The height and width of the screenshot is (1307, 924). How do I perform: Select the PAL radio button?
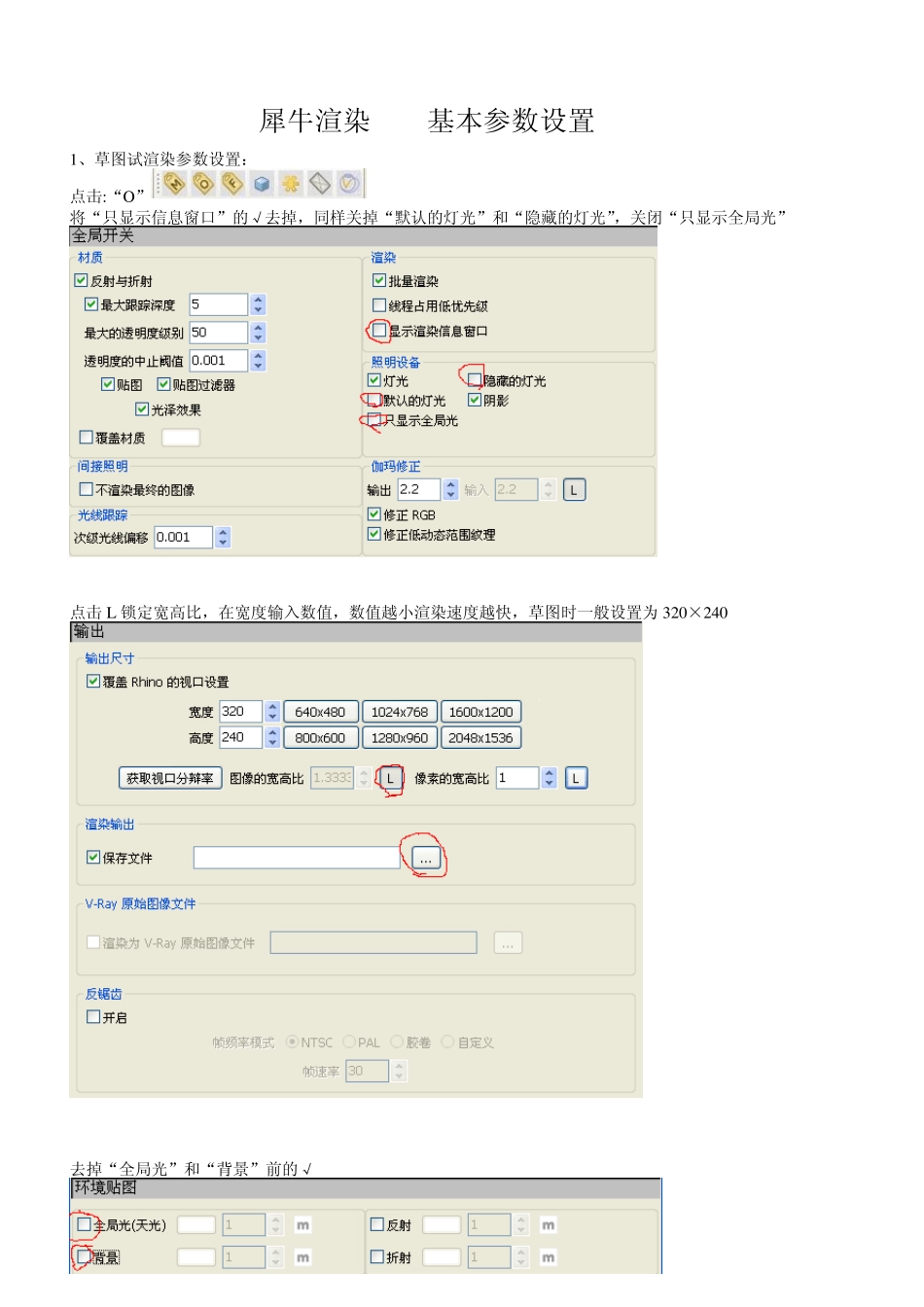349,1042
